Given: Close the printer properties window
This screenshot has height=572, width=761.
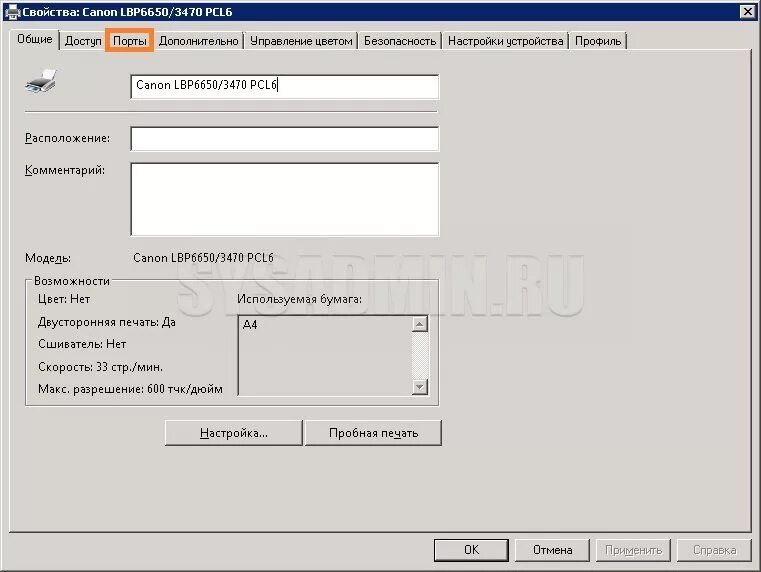Looking at the screenshot, I should point(747,12).
